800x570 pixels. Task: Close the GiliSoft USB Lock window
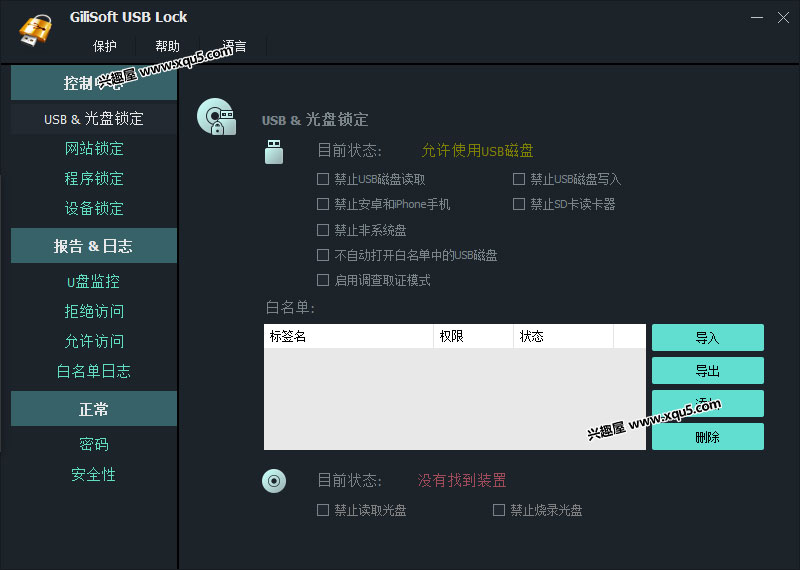pyautogui.click(x=783, y=17)
